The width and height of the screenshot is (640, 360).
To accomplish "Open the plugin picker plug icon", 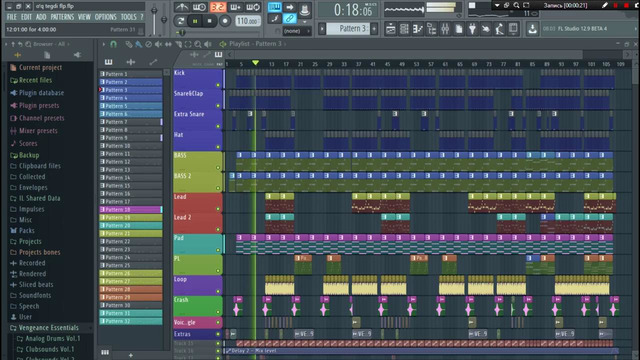I will point(472,29).
